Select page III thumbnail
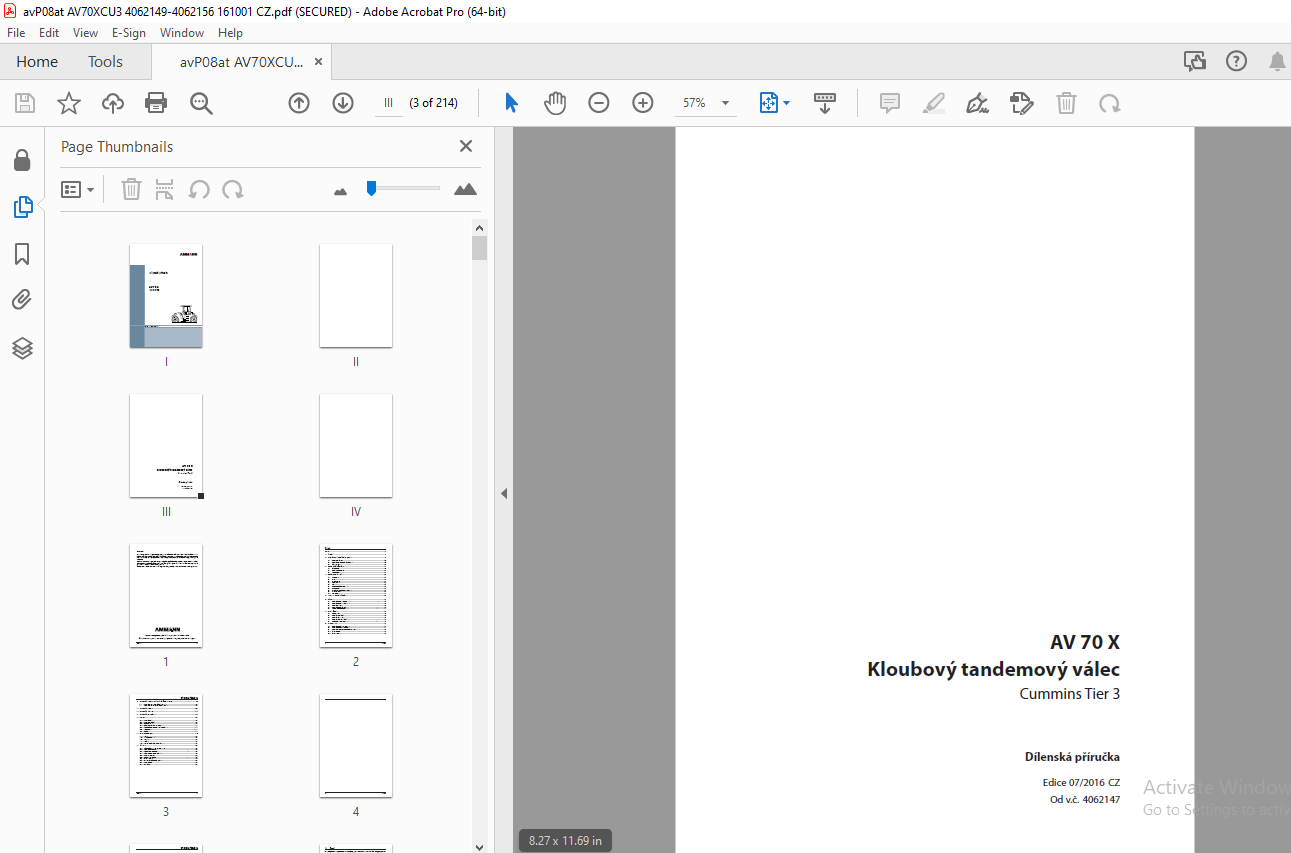The width and height of the screenshot is (1291, 853). tap(166, 446)
